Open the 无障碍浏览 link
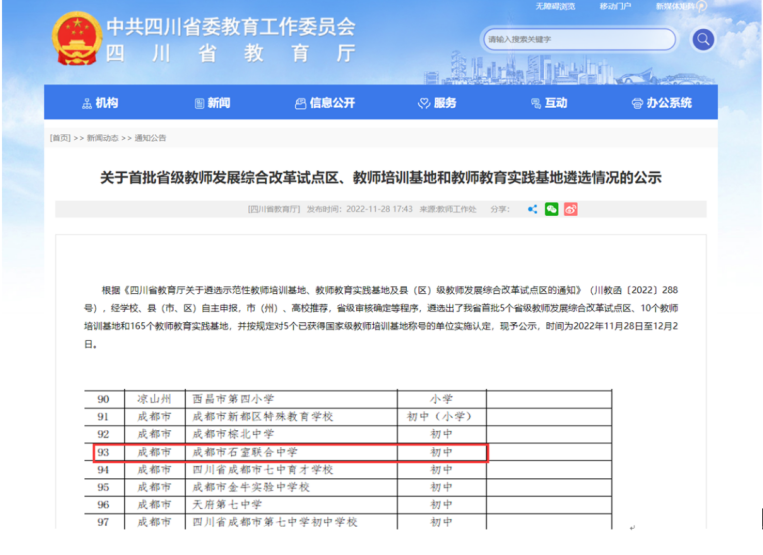This screenshot has height=555, width=763. click(555, 6)
